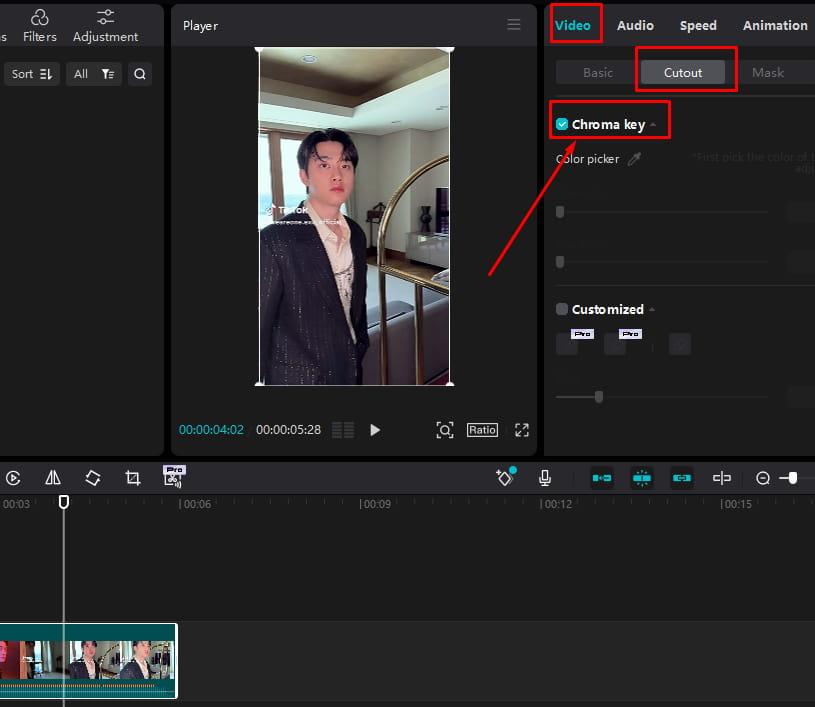Add a keyframe with the diamond icon
This screenshot has height=707, width=815.
click(x=504, y=478)
